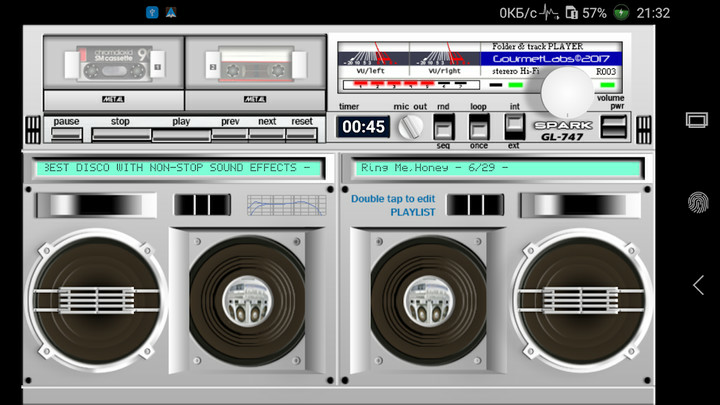Skip to next track with next key

[267, 134]
